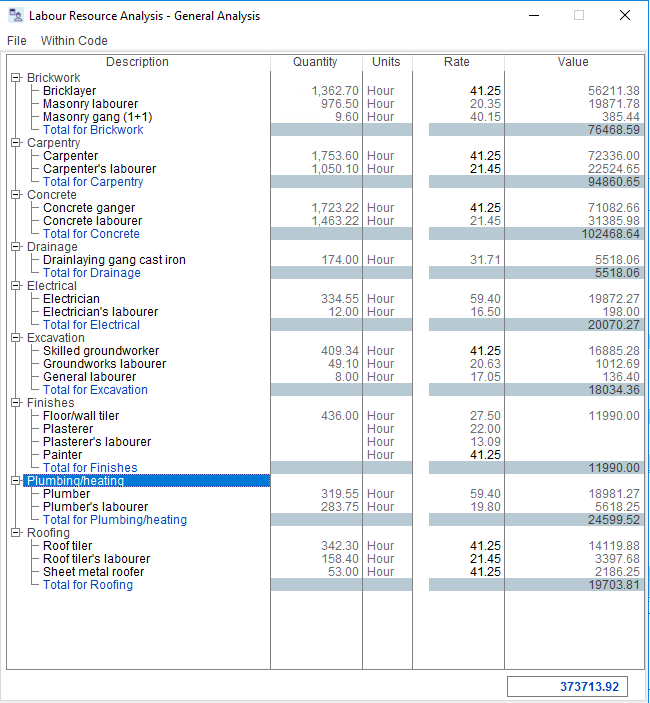Select the Electrician tree item

pos(71,299)
